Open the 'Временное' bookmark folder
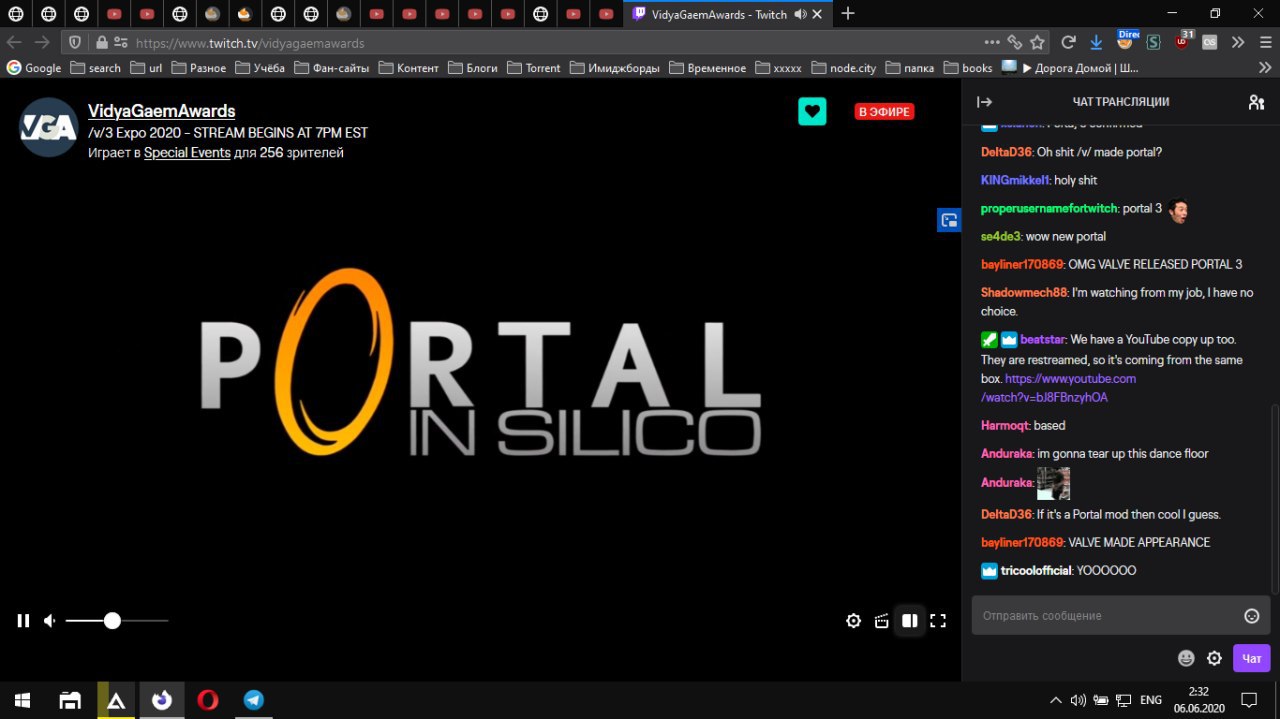 708,68
